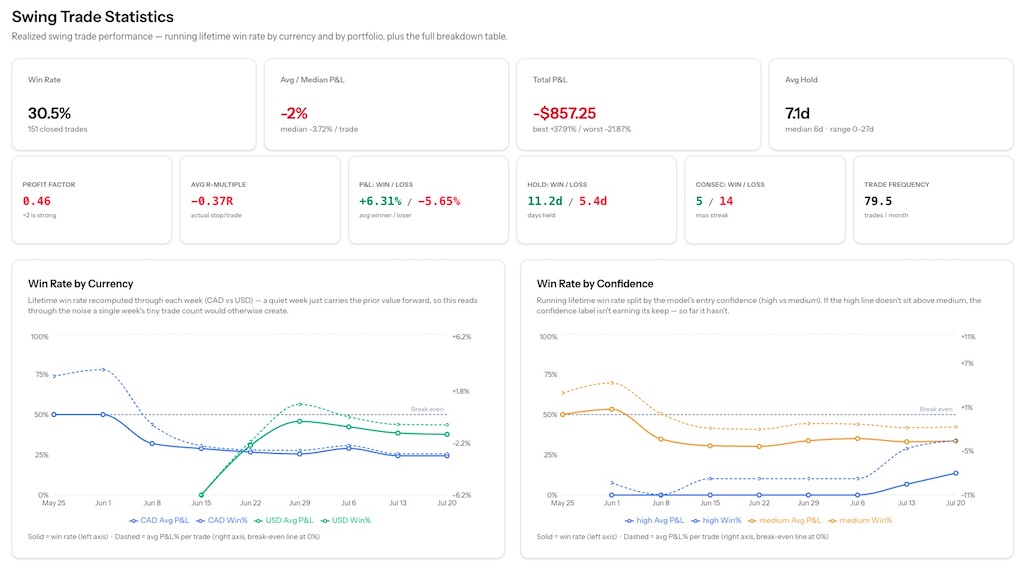Click the TRADE FREQUENCY card label

897,185
